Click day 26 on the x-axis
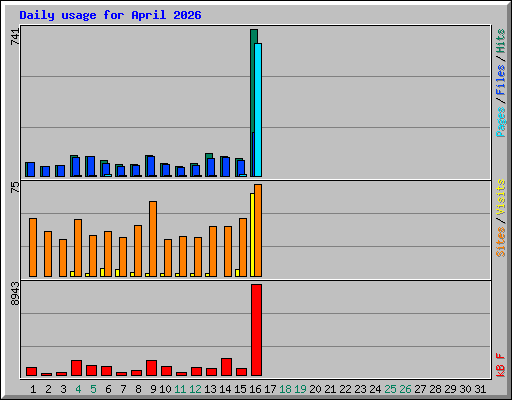Image resolution: width=512 pixels, height=400 pixels. 405,389
